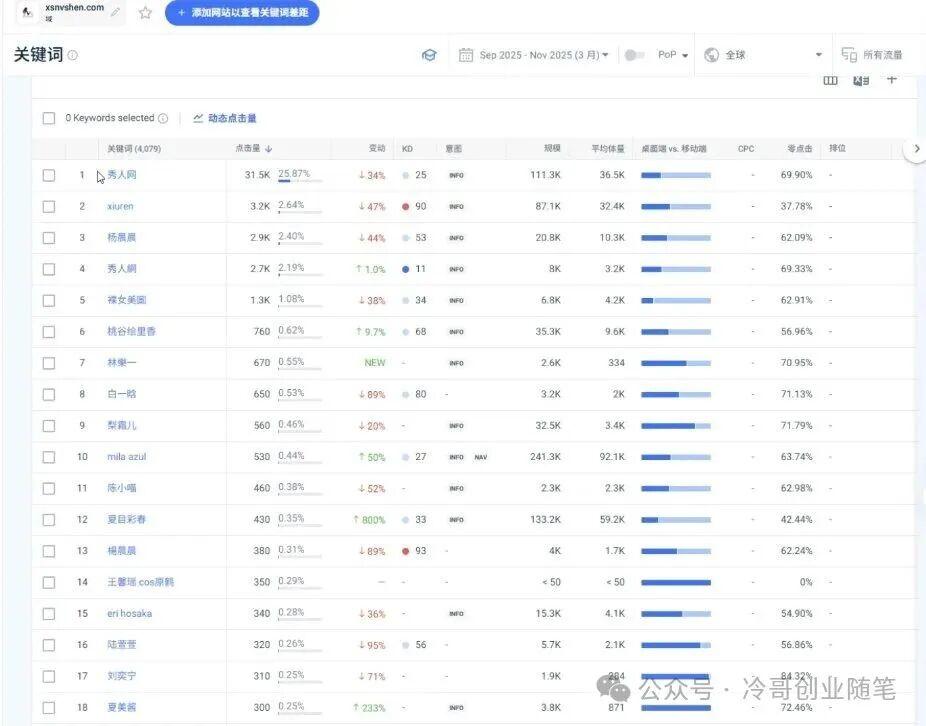Open the 全球 region dropdown

click(764, 55)
